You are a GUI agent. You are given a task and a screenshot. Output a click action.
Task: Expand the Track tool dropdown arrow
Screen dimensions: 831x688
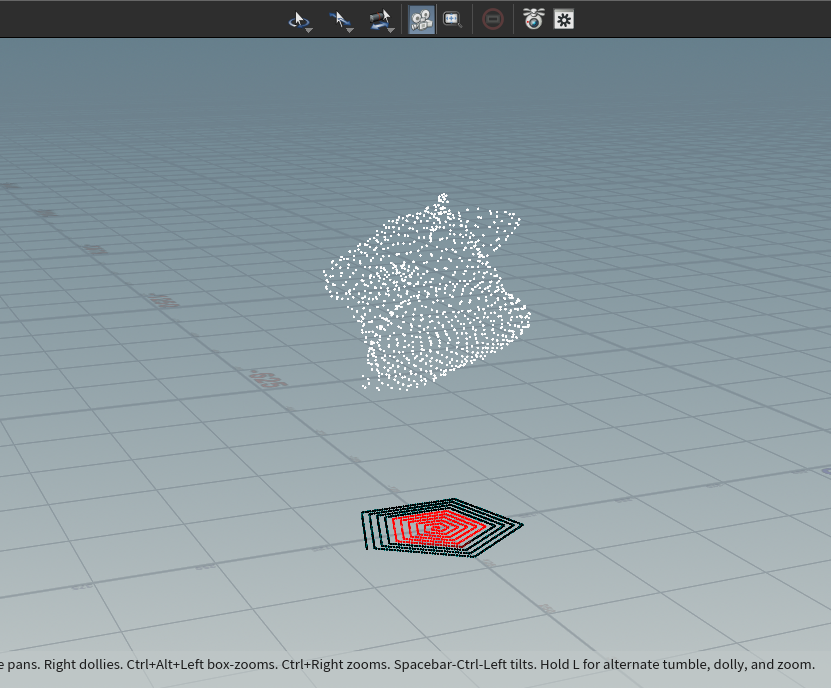tap(350, 30)
